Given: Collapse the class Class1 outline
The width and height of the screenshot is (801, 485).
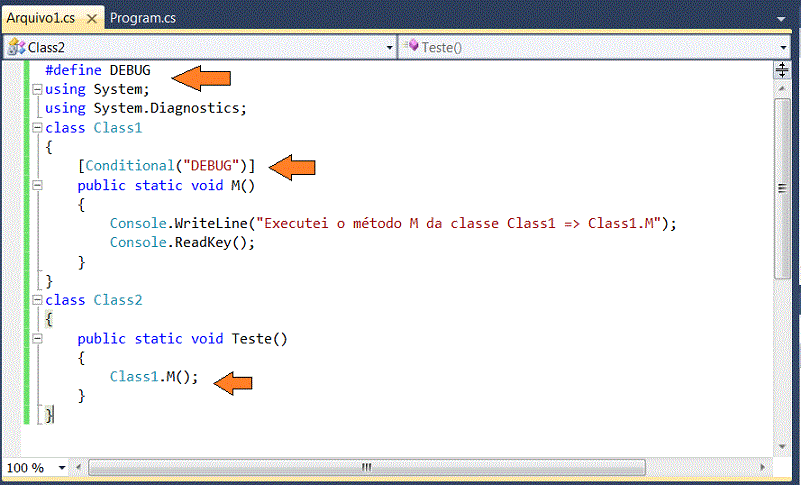Looking at the screenshot, I should coord(37,128).
